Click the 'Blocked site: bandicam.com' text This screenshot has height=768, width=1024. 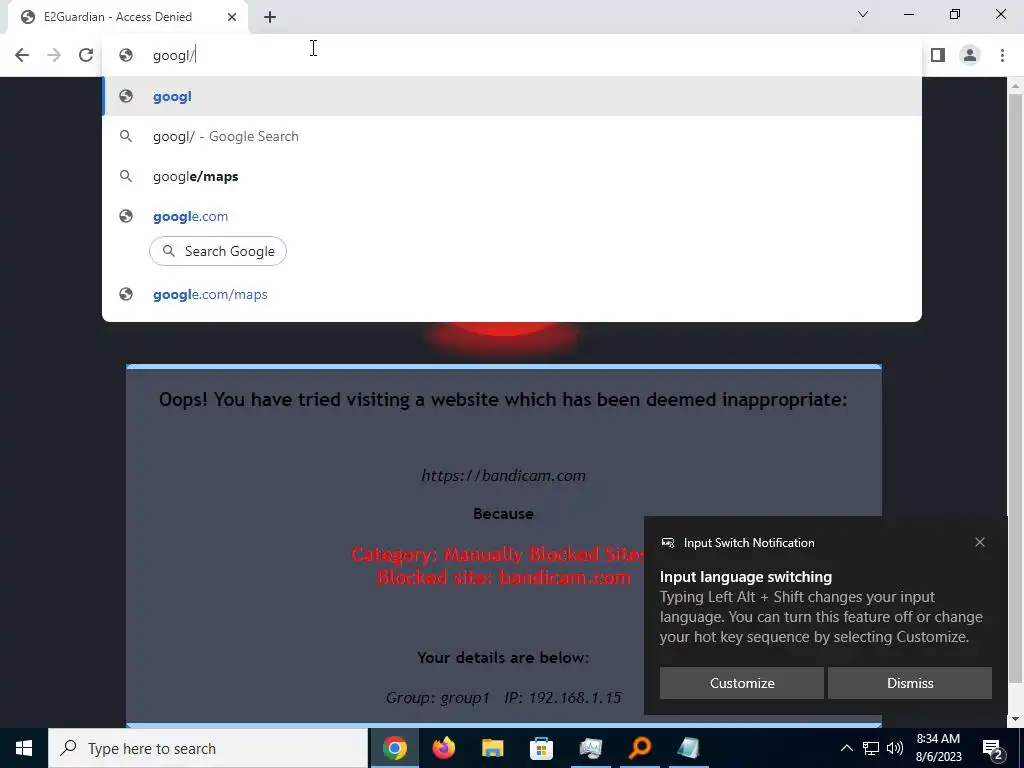[504, 578]
